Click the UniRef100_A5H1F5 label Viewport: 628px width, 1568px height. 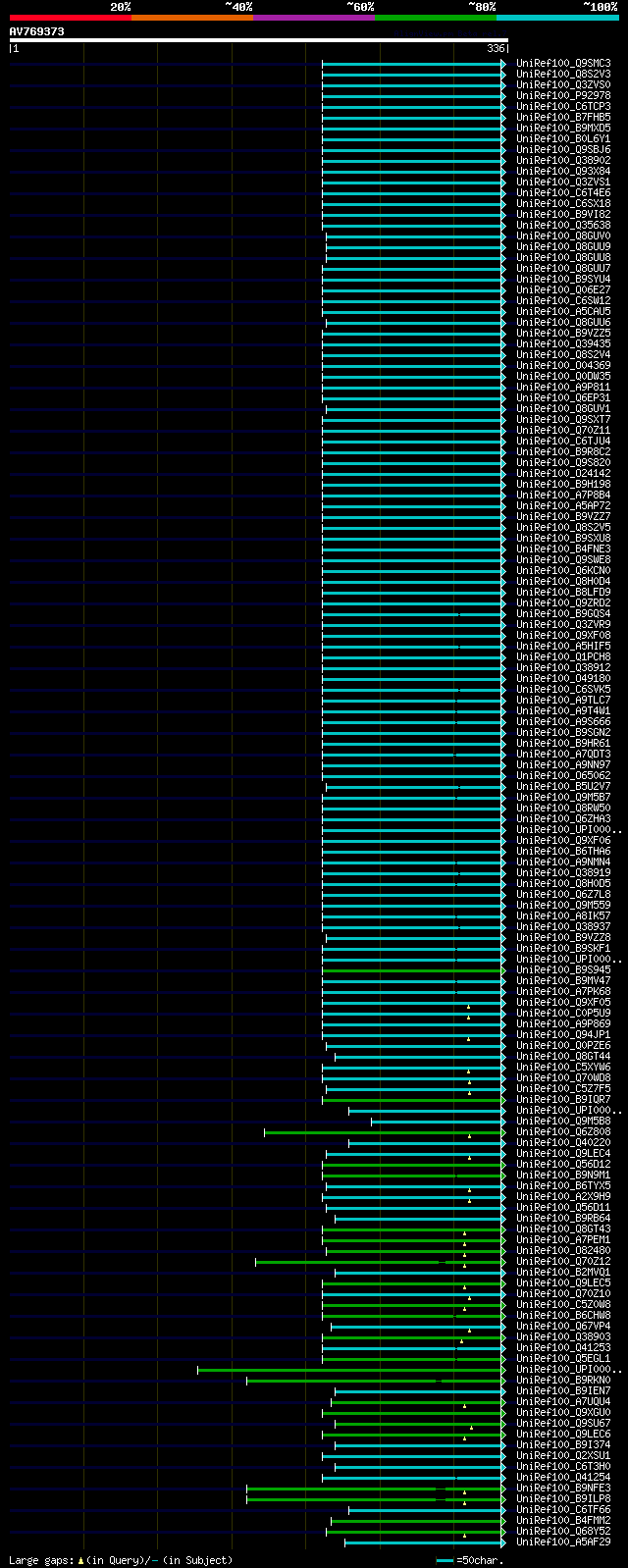tap(563, 647)
